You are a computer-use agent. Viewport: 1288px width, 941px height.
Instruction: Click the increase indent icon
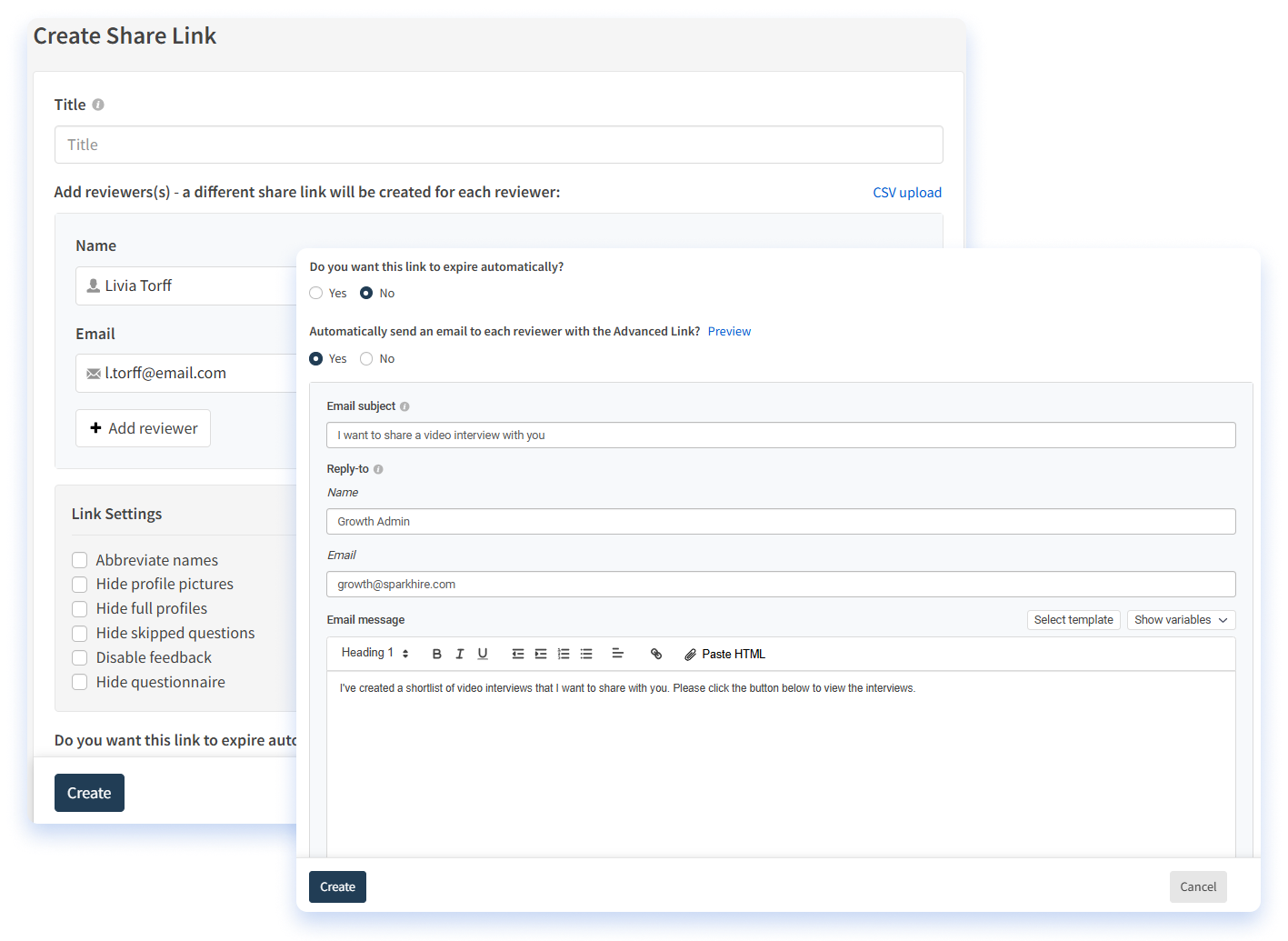(541, 654)
